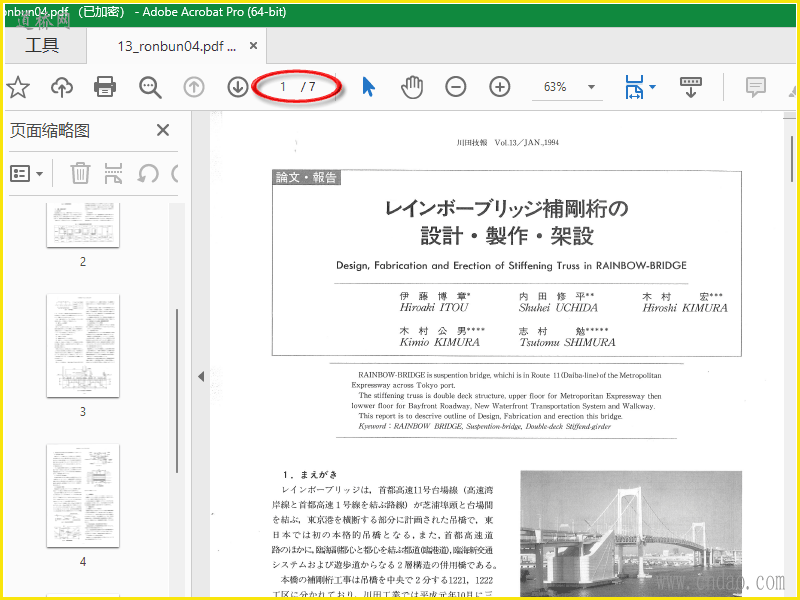This screenshot has width=800, height=600.
Task: Close the 页面缩略图 panel
Action: [x=163, y=130]
